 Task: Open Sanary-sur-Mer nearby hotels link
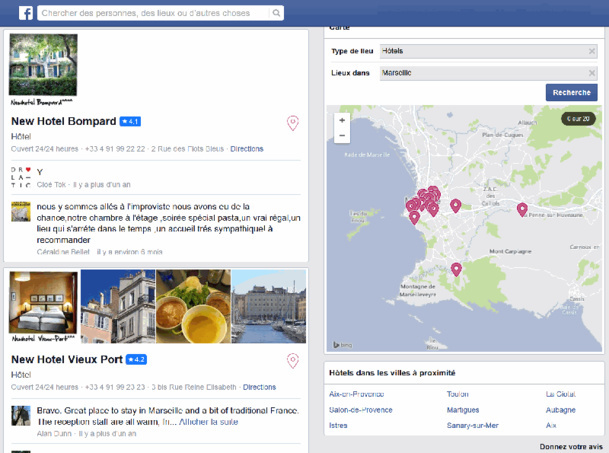pyautogui.click(x=472, y=425)
